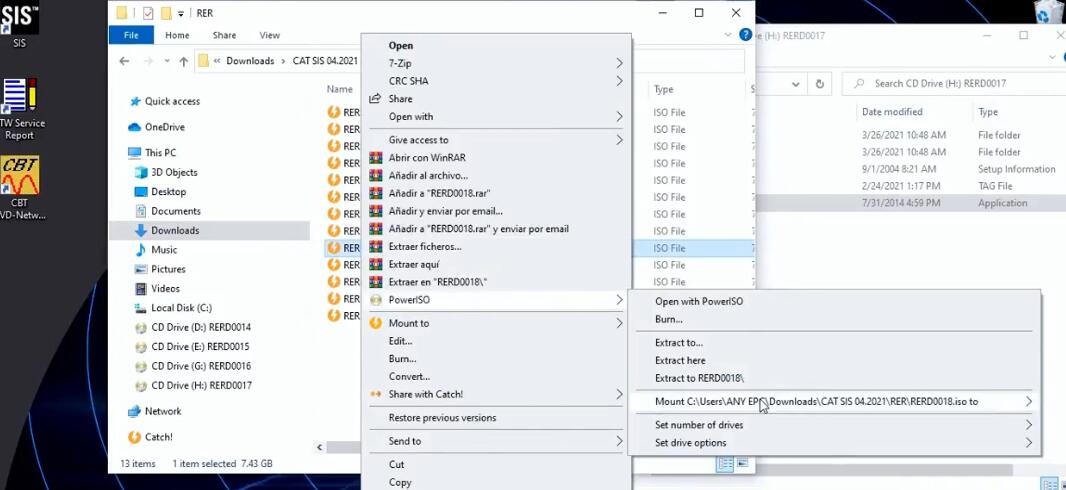Select Downloads in navigation pane
This screenshot has width=1066, height=490.
coord(174,230)
